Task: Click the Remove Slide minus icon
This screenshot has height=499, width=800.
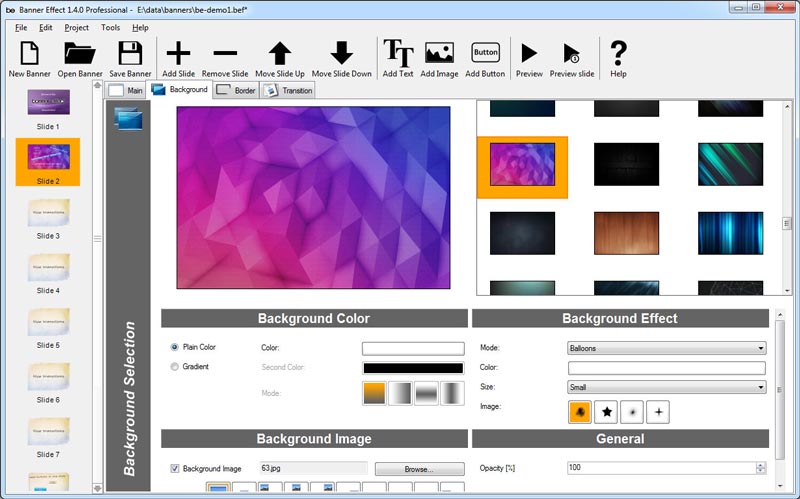Action: pos(225,54)
